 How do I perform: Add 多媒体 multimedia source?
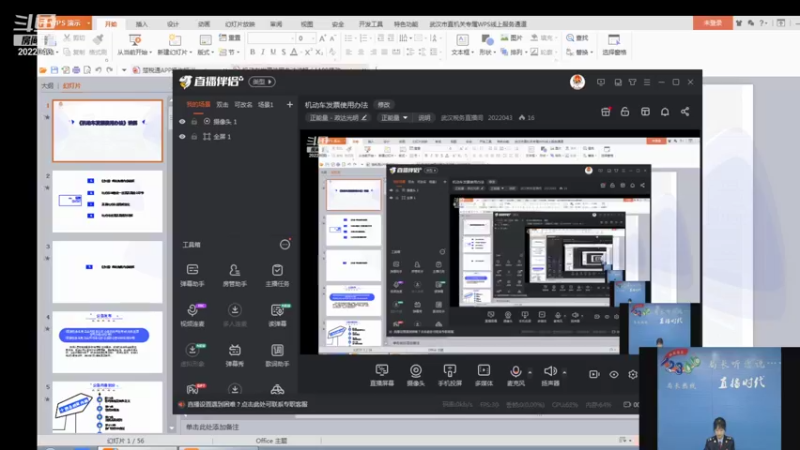tap(484, 375)
